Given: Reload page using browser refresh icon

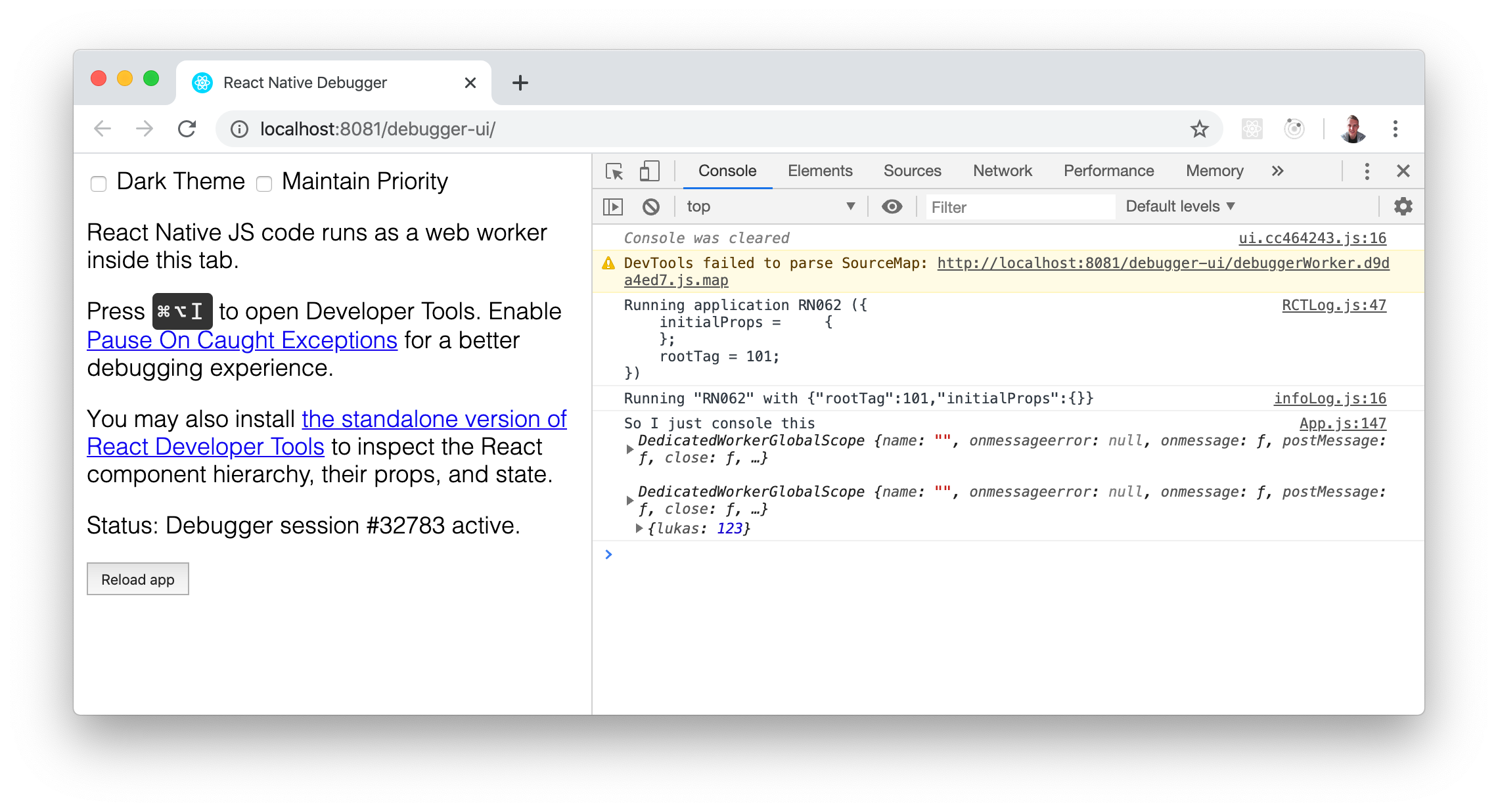Looking at the screenshot, I should coord(187,129).
